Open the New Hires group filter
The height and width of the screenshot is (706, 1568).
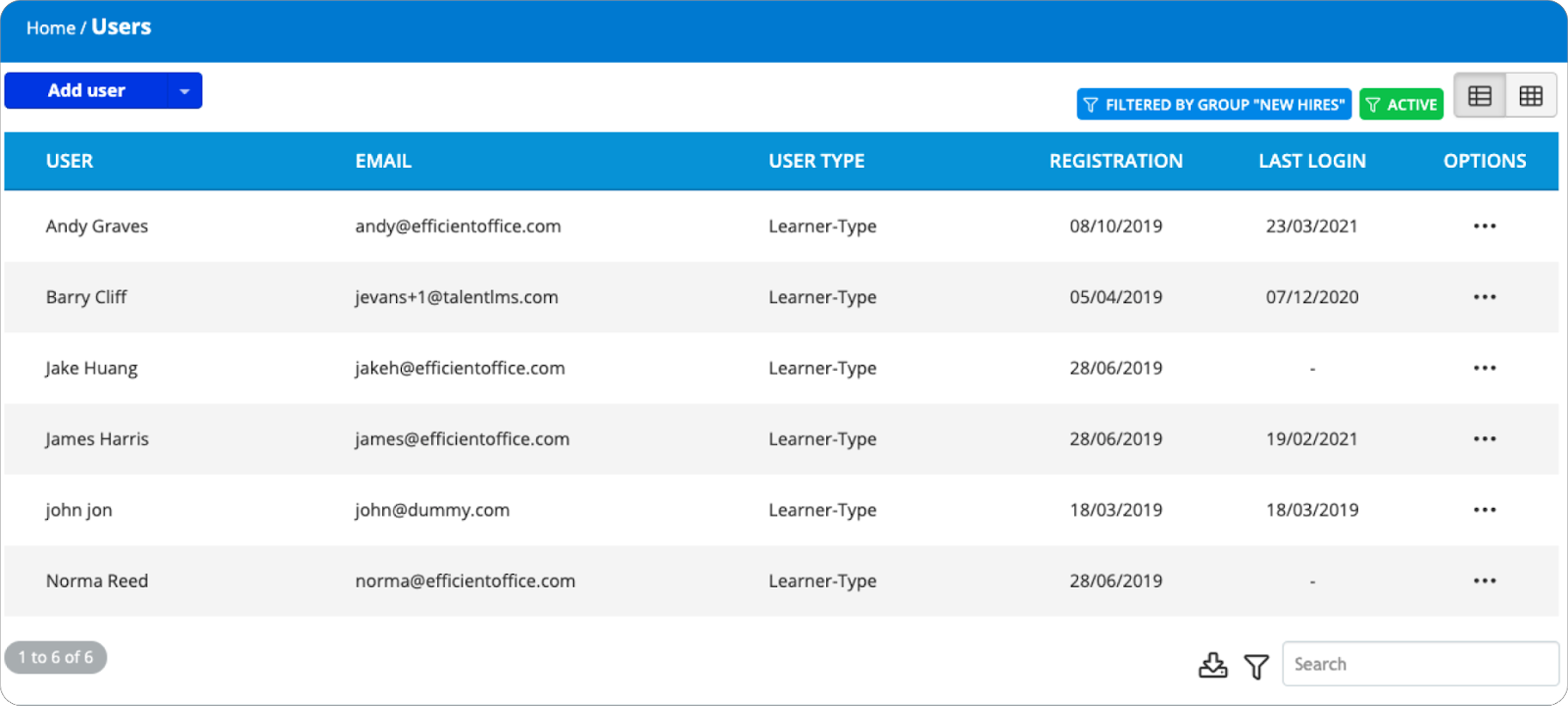(1213, 105)
